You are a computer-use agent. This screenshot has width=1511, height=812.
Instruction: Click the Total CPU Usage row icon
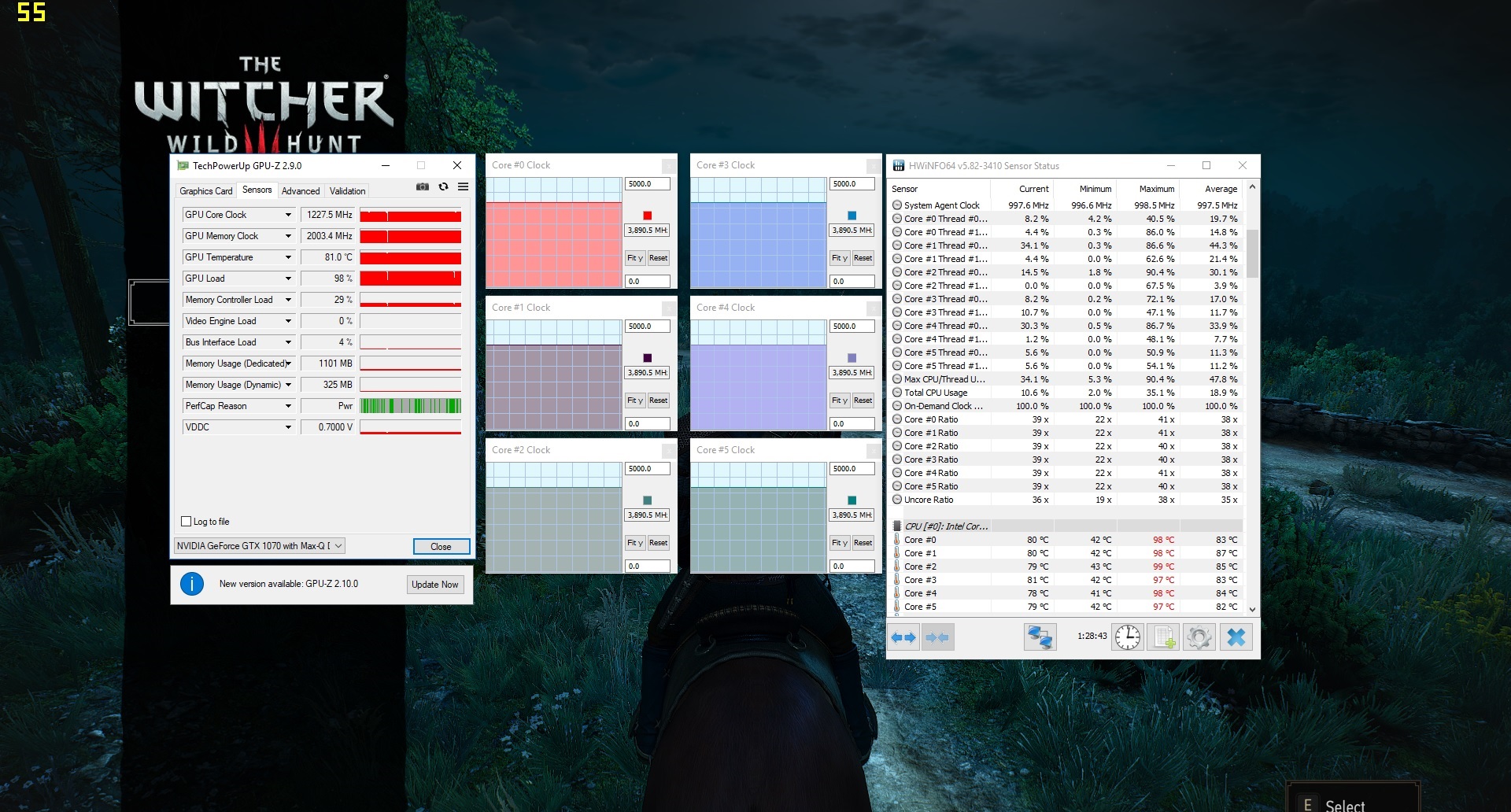coord(896,393)
